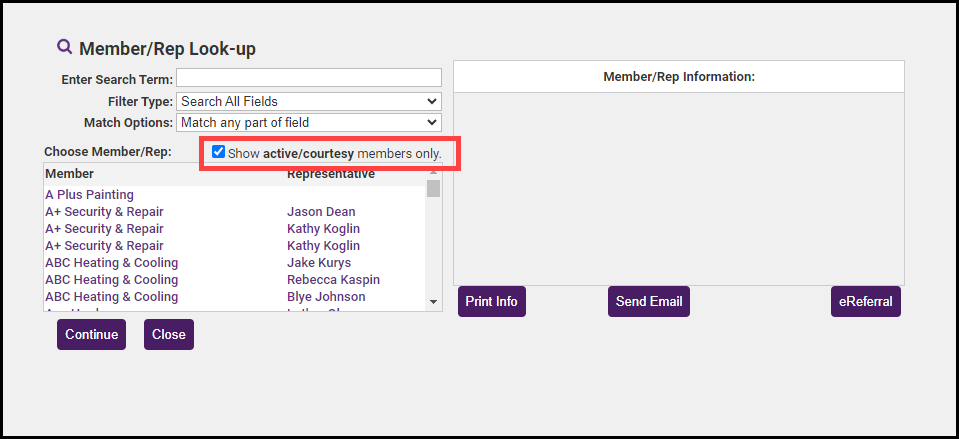Open eReferral for the member
This screenshot has height=439, width=959.
click(x=865, y=301)
